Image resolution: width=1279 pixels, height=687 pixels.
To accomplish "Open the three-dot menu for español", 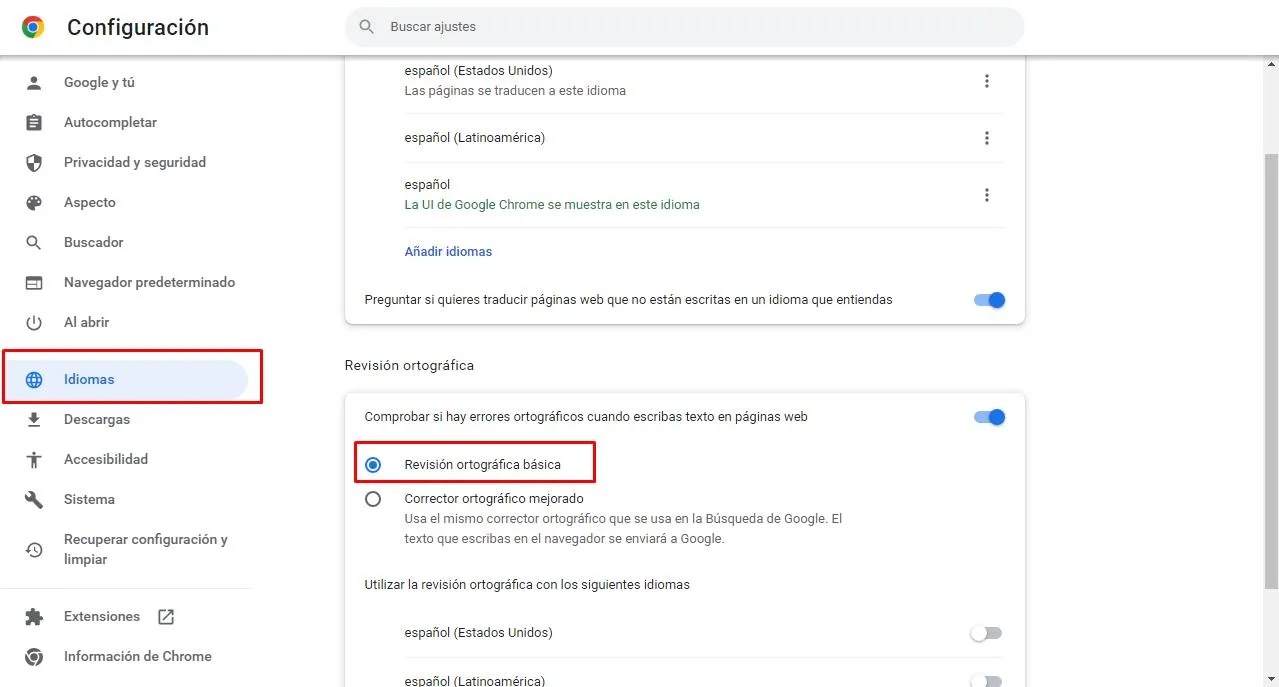I will click(987, 195).
